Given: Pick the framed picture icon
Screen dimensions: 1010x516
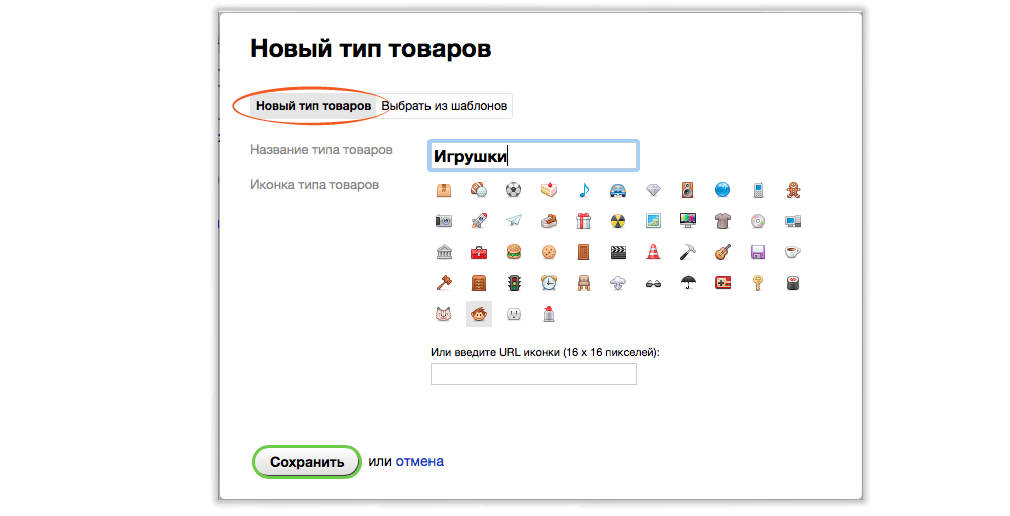Looking at the screenshot, I should [653, 221].
